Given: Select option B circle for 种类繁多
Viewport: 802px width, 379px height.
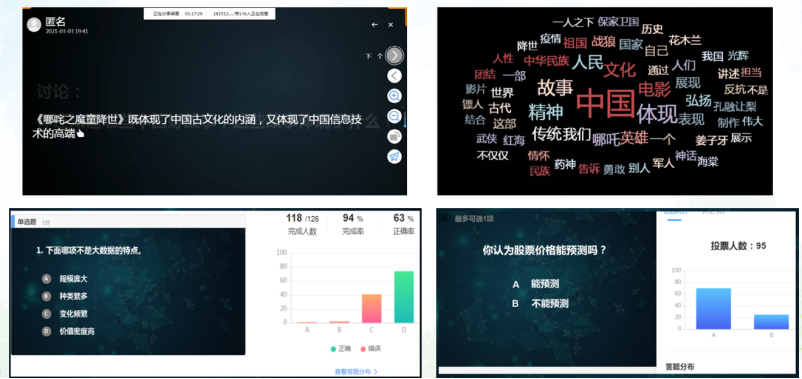Looking at the screenshot, I should click(47, 296).
